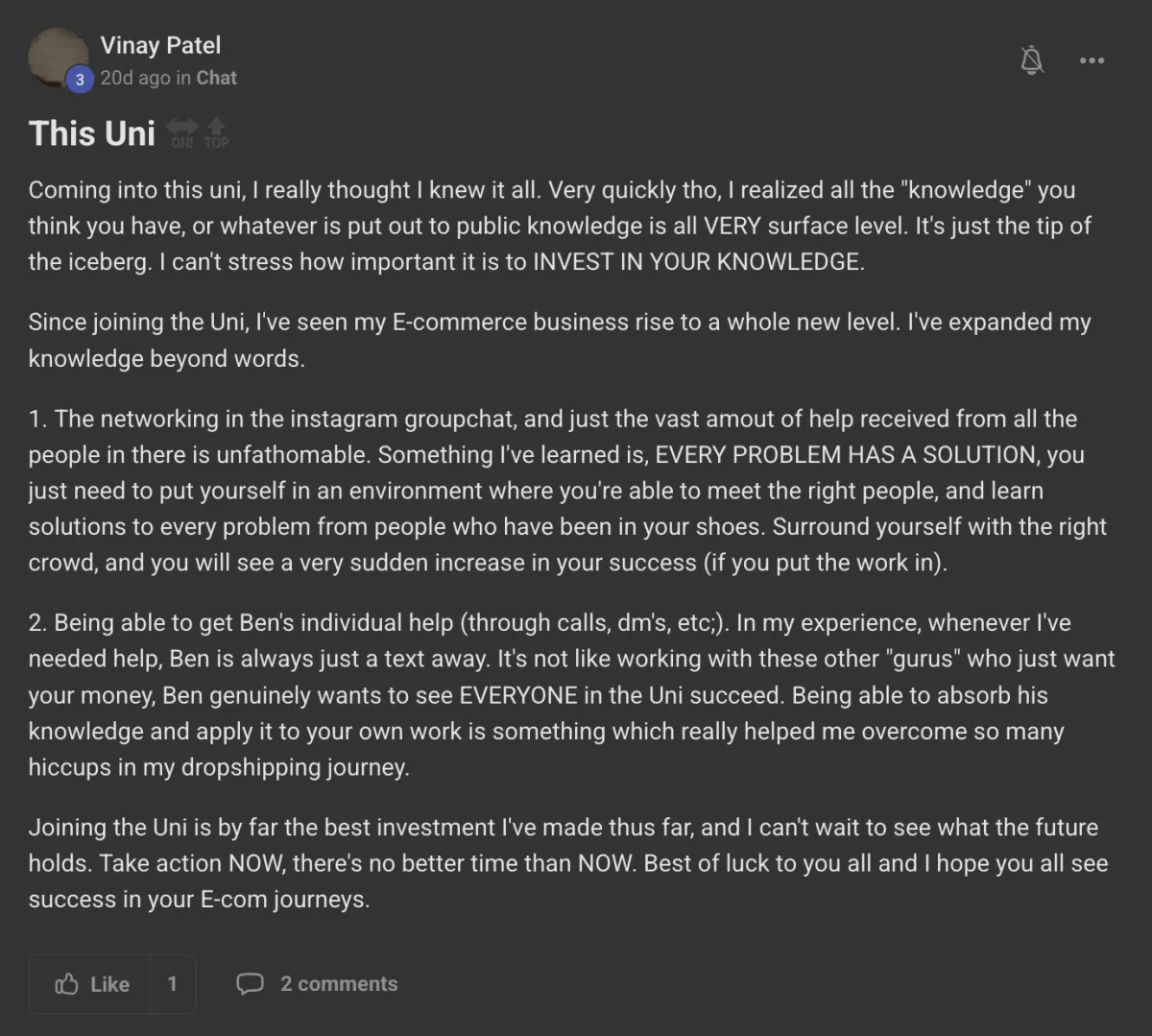
Task: Click the speech bubble comment icon
Action: 250,984
